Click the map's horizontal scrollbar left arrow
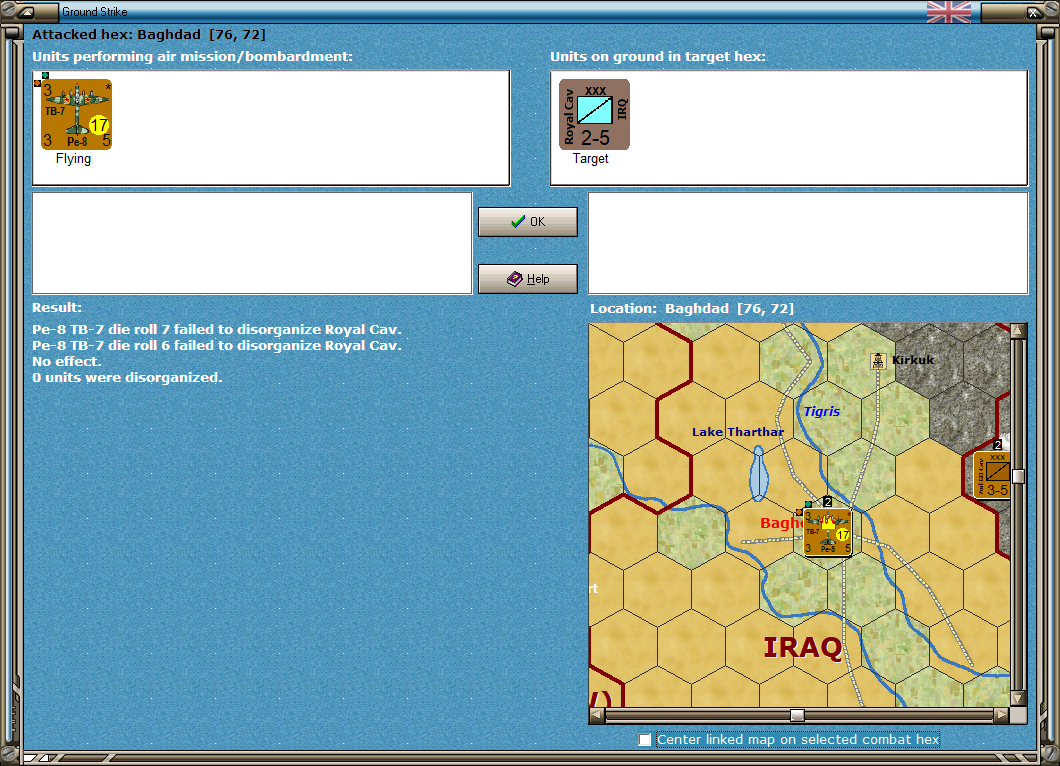Image resolution: width=1060 pixels, height=766 pixels. pyautogui.click(x=597, y=715)
